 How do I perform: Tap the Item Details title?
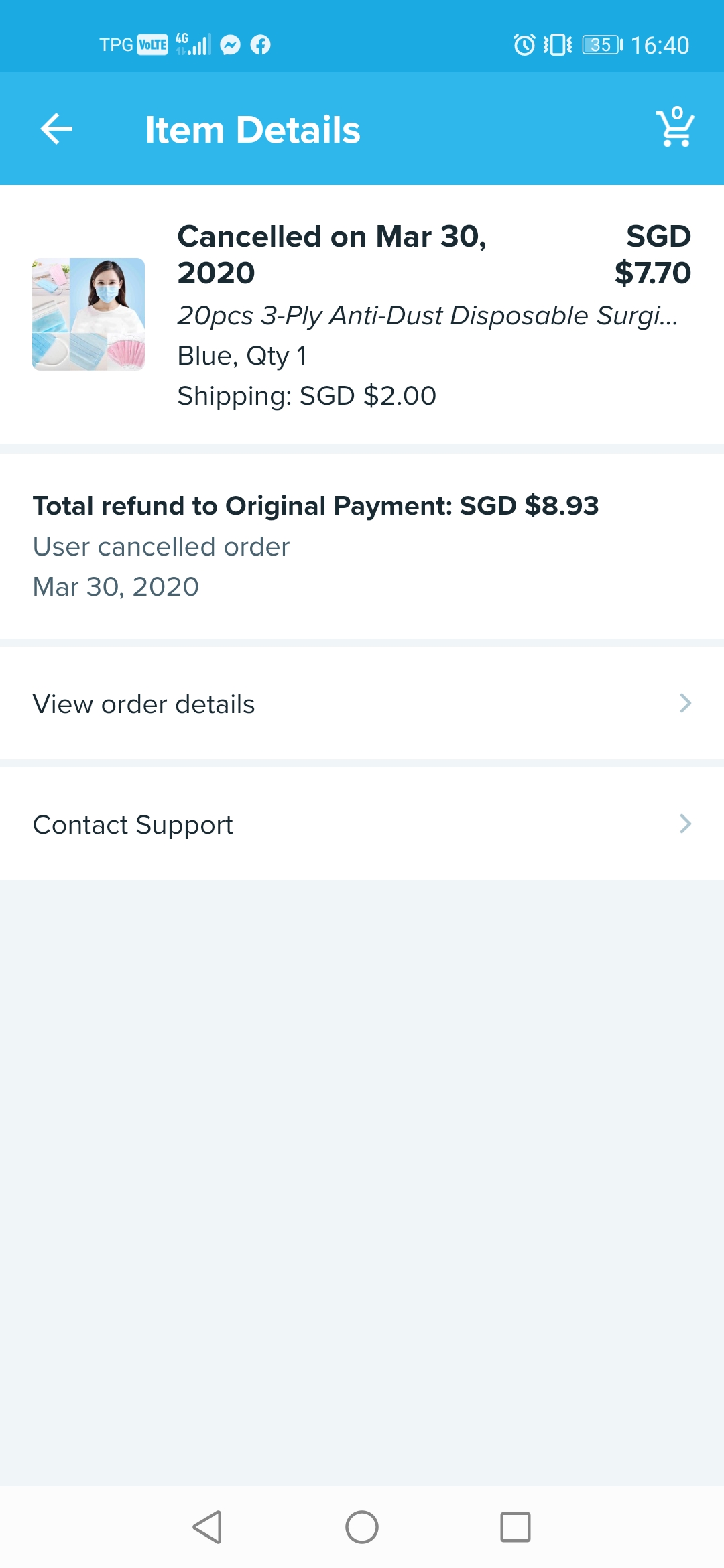click(253, 129)
